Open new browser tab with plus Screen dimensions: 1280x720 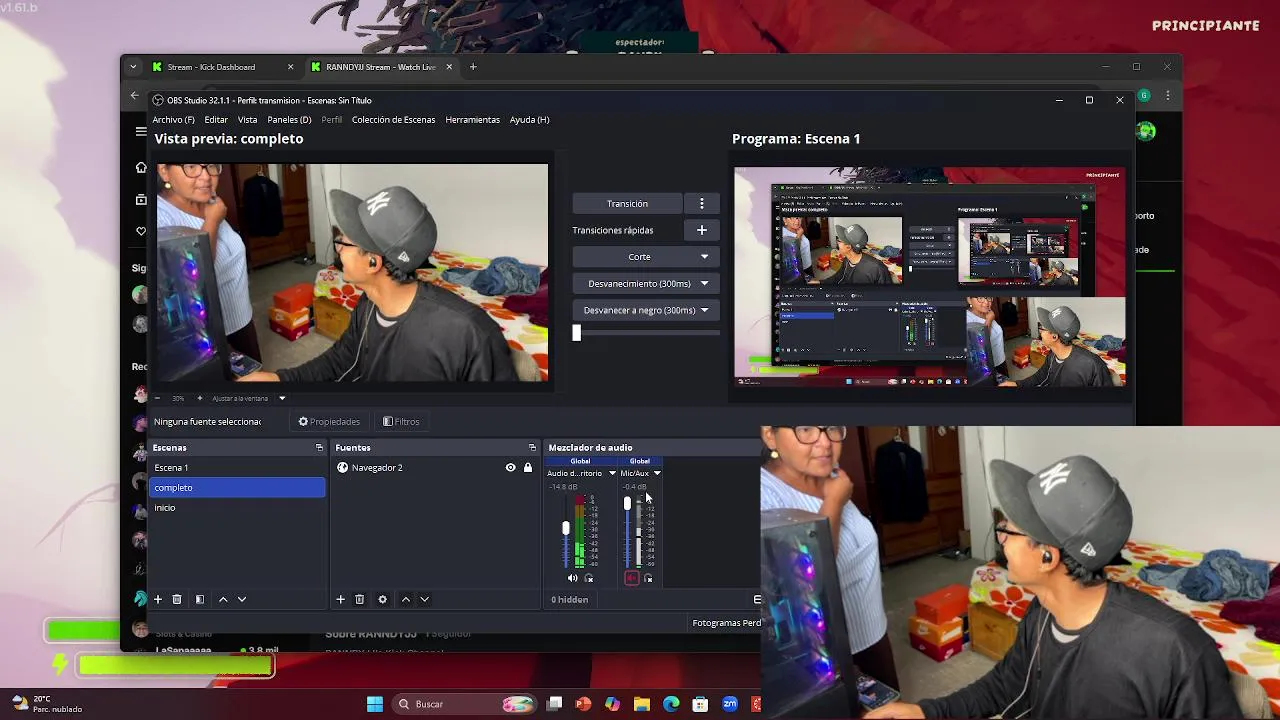coord(473,67)
